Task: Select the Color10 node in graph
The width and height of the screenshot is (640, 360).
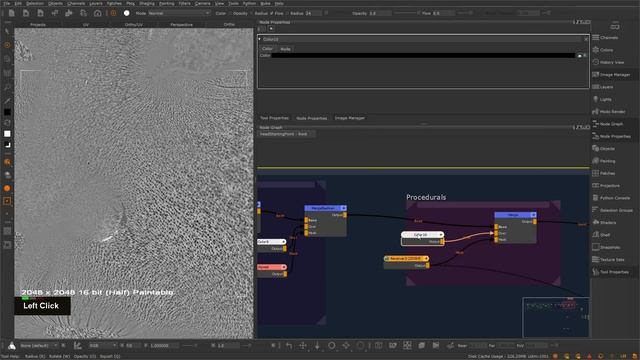Action: click(x=422, y=238)
